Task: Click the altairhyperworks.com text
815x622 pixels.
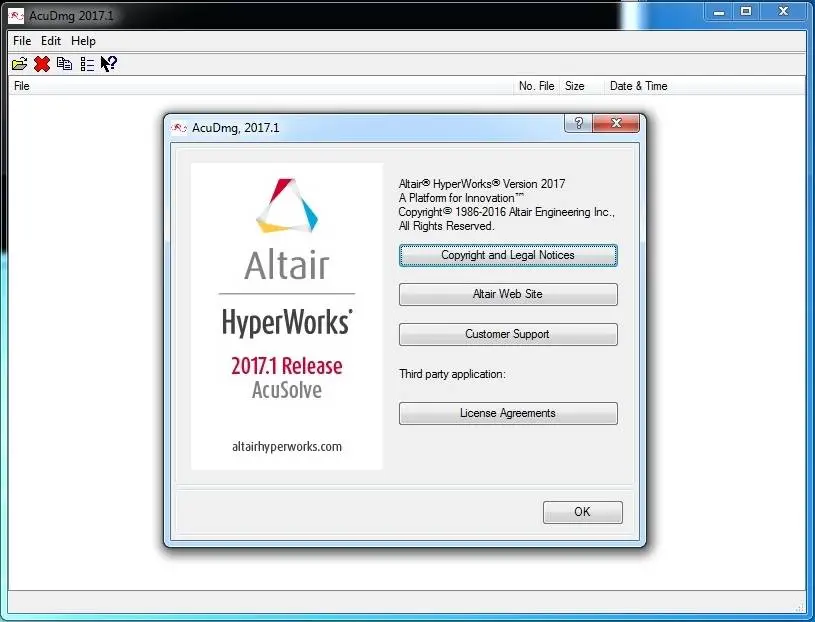Action: click(x=287, y=446)
